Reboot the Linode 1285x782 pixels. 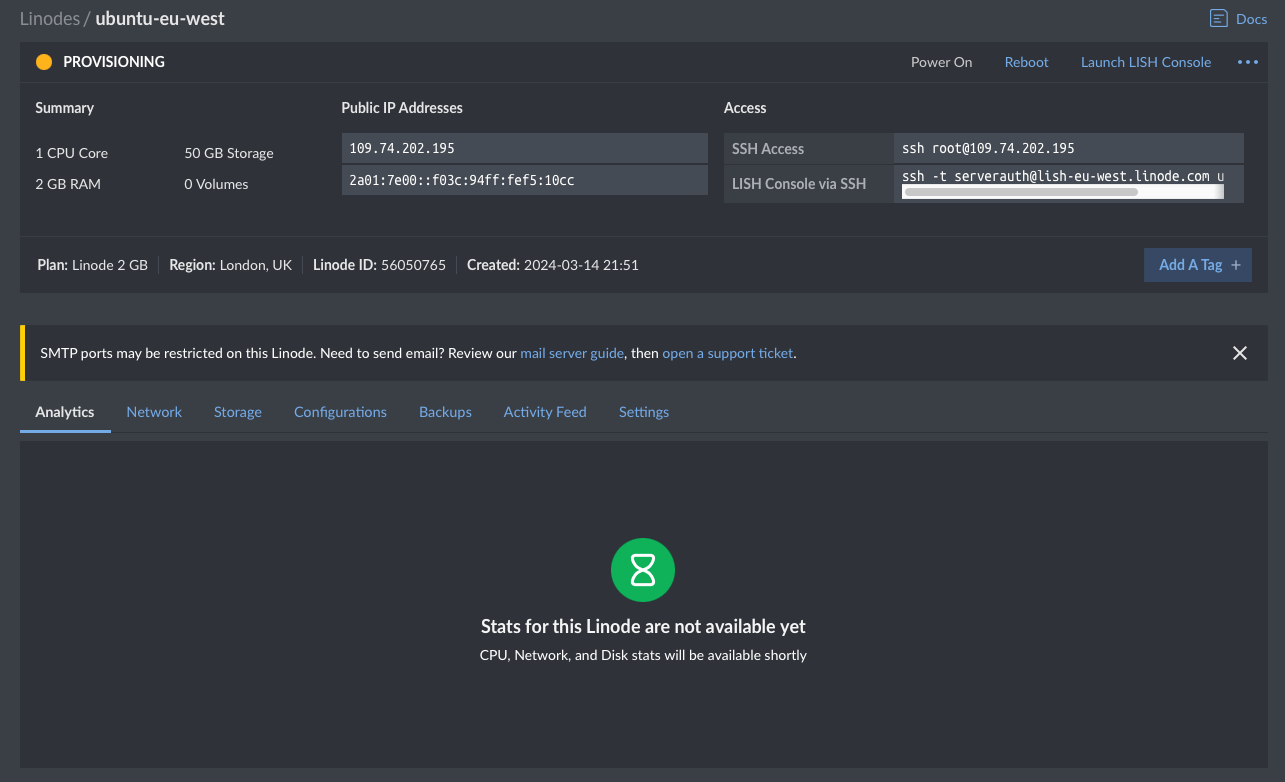pos(1027,62)
